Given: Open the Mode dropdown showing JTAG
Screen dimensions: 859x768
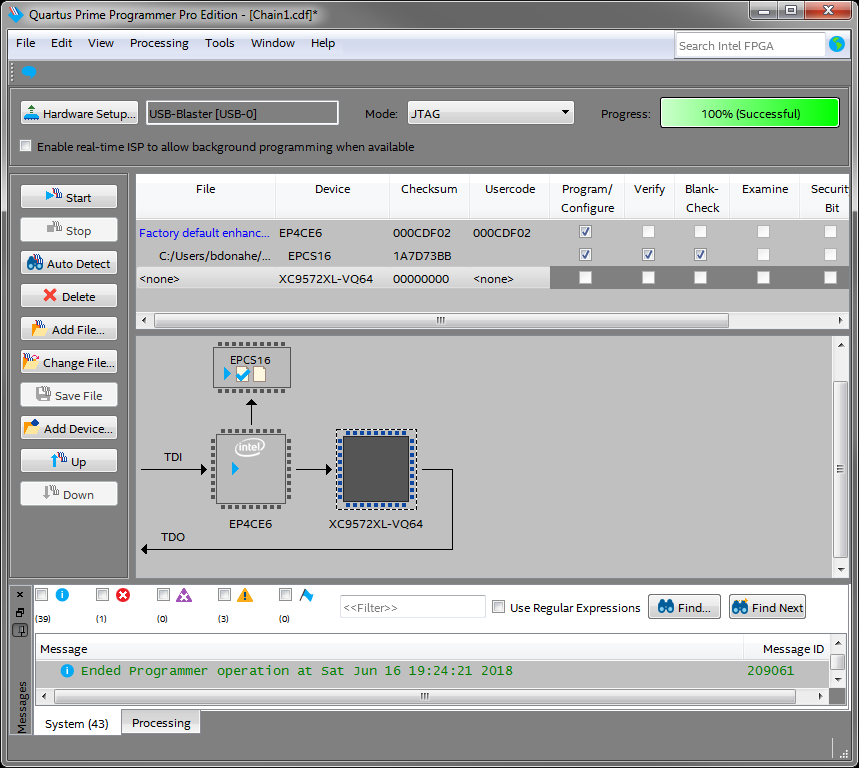Looking at the screenshot, I should pos(490,113).
